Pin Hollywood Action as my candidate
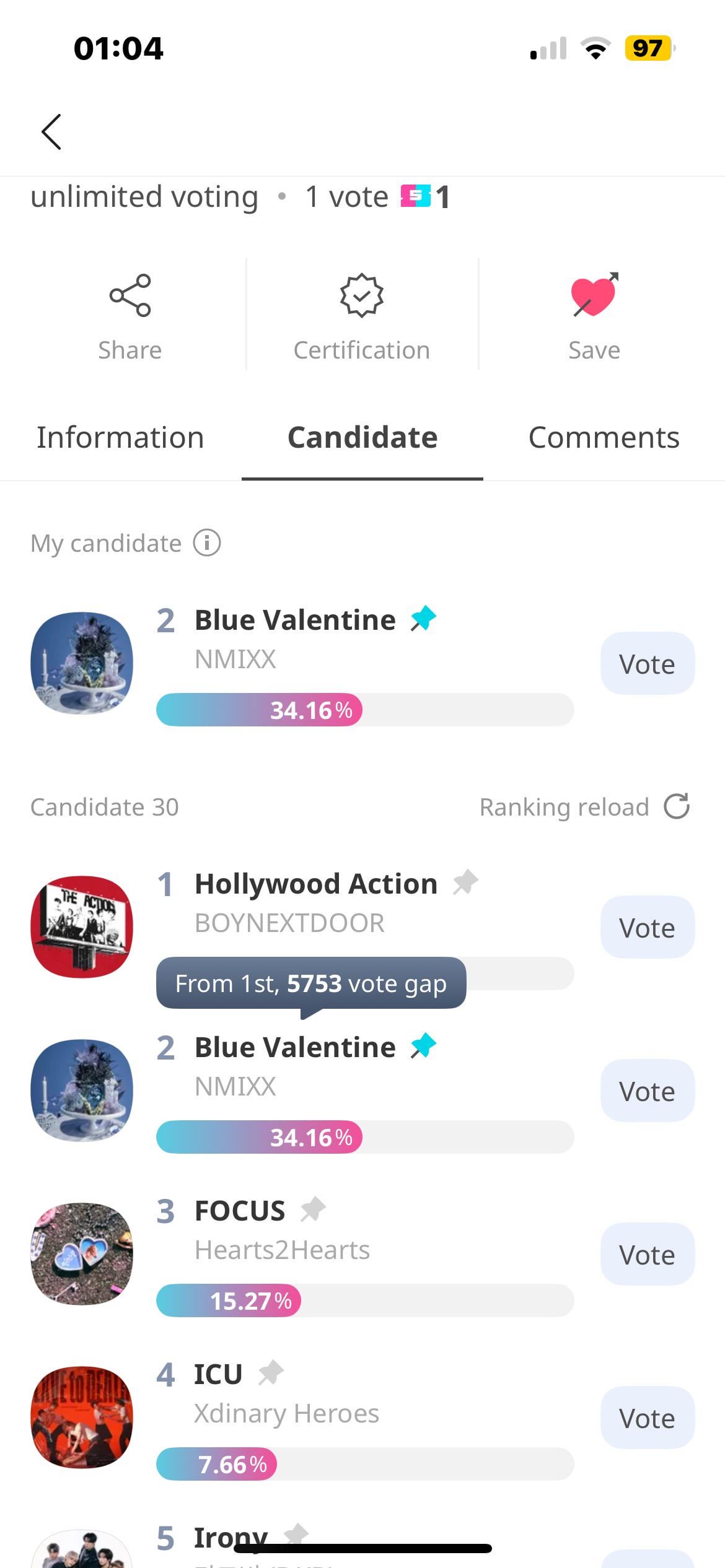 pyautogui.click(x=465, y=882)
